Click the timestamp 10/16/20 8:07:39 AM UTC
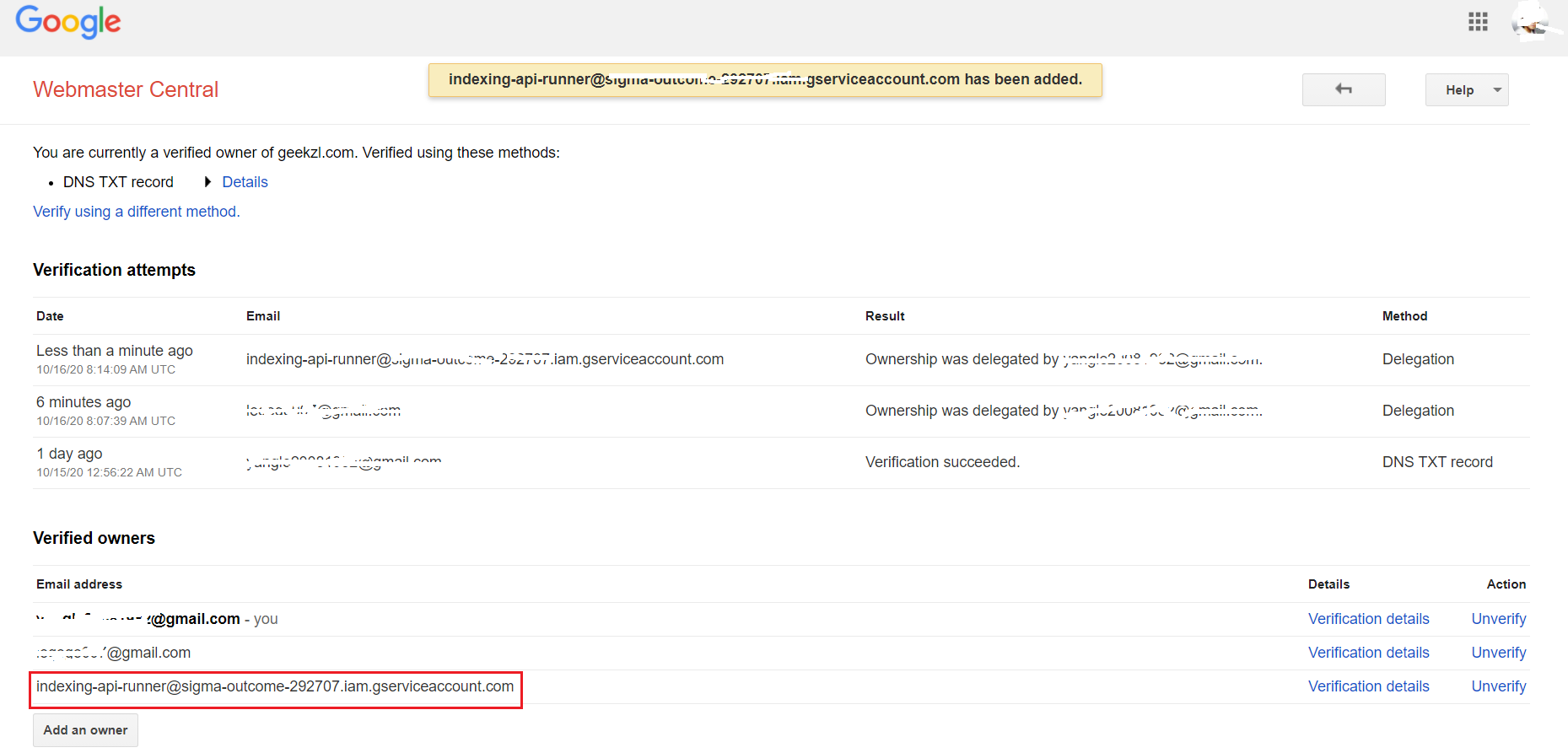 tap(106, 421)
